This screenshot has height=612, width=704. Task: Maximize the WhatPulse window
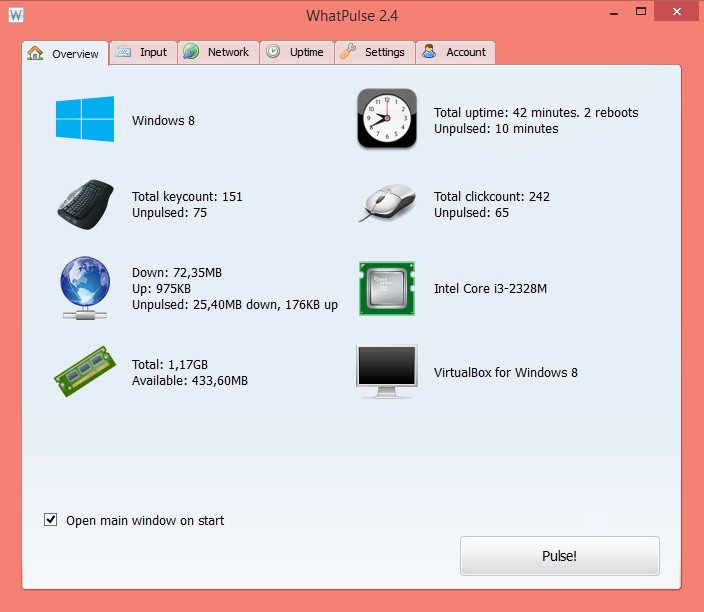641,12
